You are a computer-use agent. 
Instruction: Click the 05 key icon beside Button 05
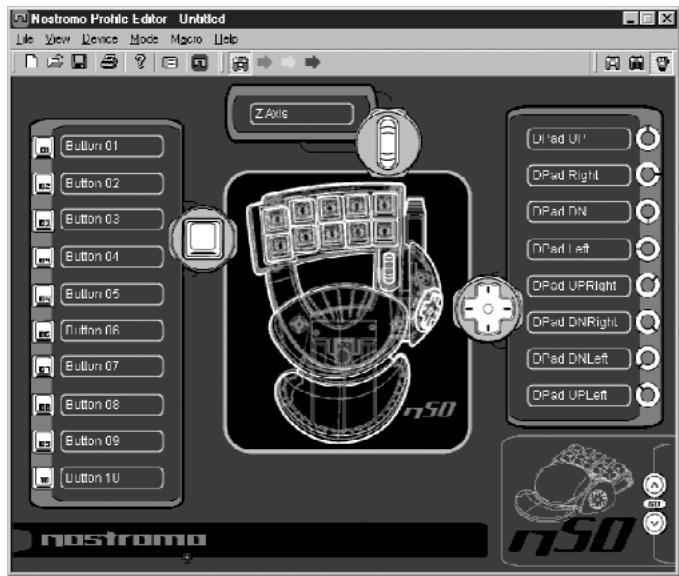click(x=43, y=295)
